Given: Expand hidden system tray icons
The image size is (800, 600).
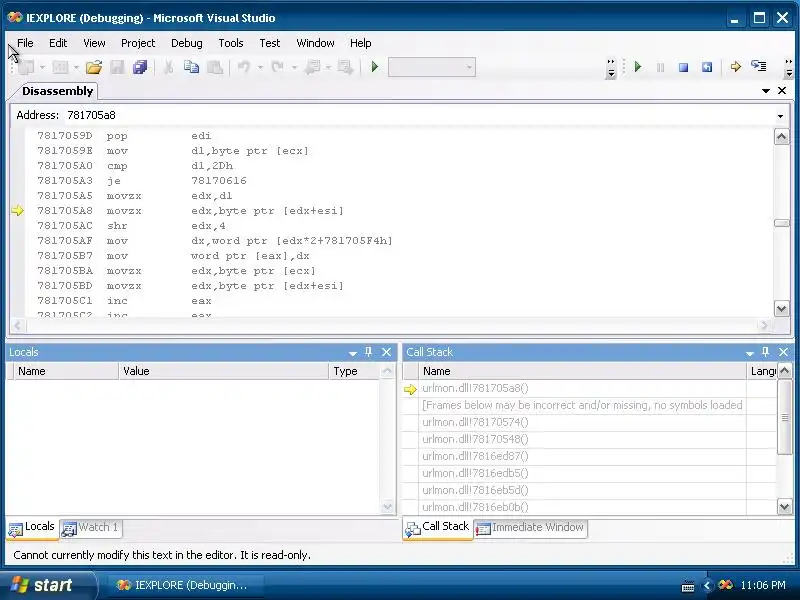Looking at the screenshot, I should point(707,585).
